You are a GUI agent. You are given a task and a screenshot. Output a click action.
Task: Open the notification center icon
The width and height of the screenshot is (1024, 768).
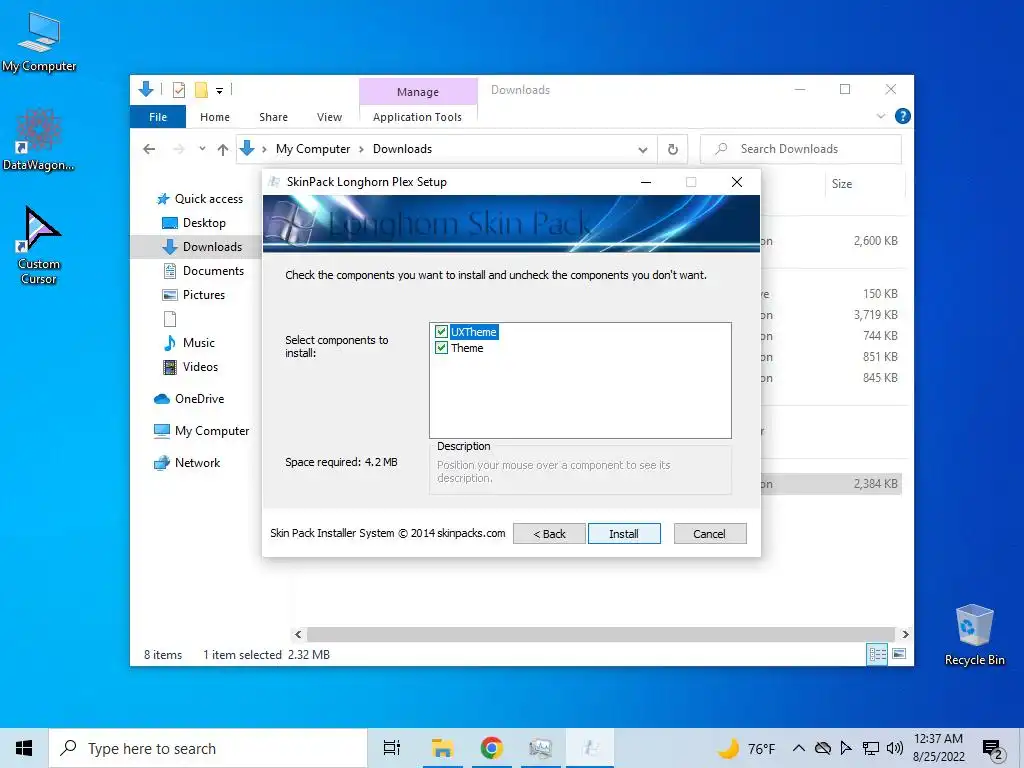click(x=993, y=749)
